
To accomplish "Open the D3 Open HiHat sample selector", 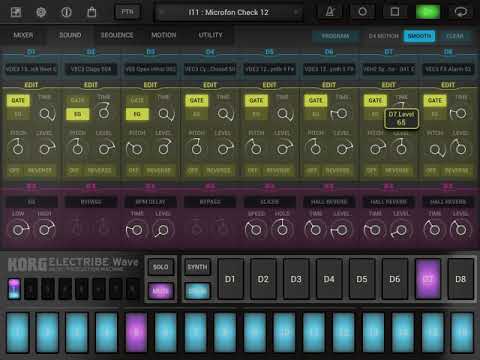I will (x=150, y=69).
